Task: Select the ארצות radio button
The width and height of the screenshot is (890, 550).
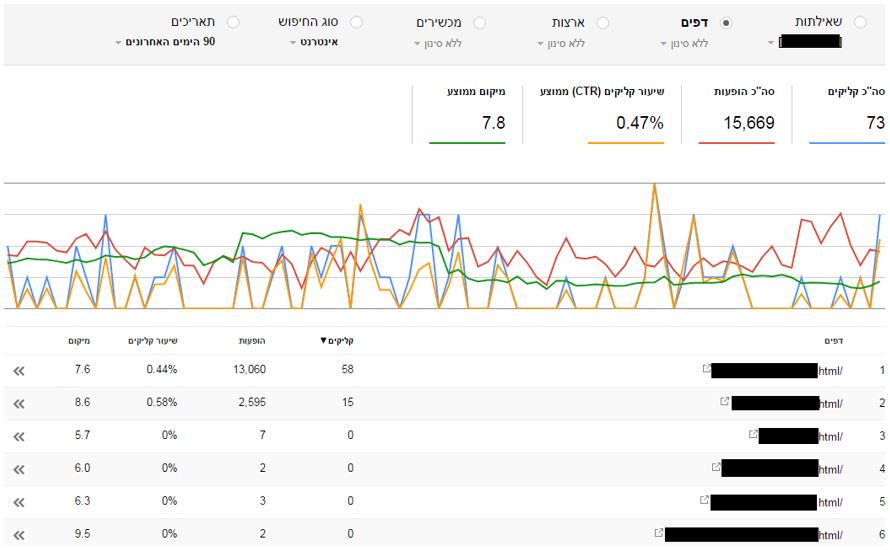Action: pos(603,22)
